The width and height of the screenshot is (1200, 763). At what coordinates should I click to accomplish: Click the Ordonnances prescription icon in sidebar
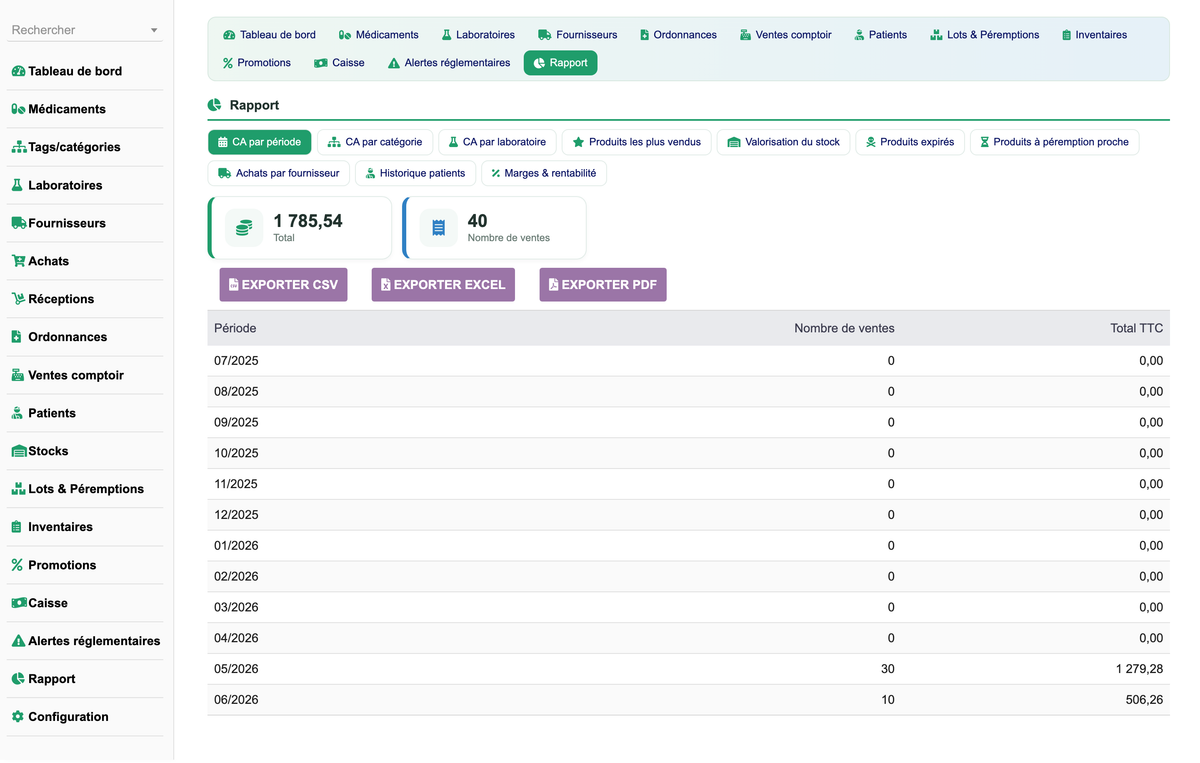pos(17,338)
